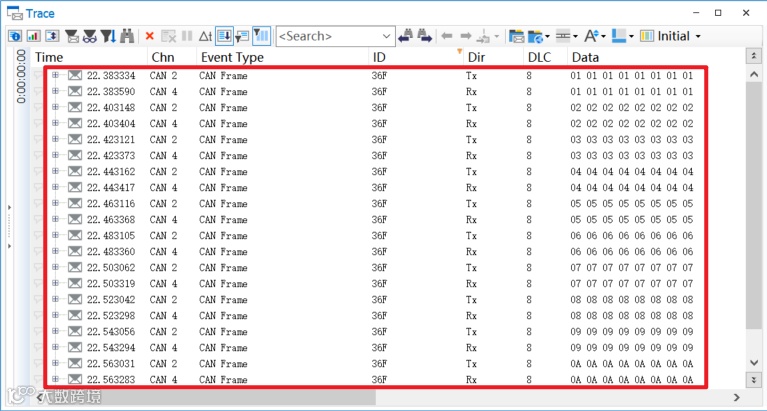Image resolution: width=767 pixels, height=411 pixels.
Task: Click the horizontal scrollbar right arrow
Action: [x=736, y=397]
